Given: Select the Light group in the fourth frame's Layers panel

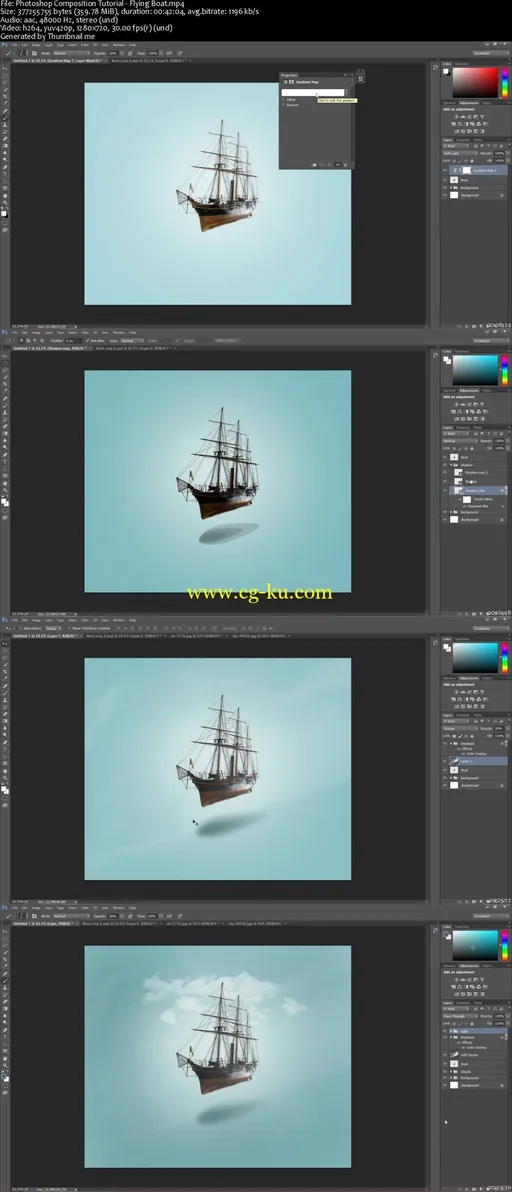Looking at the screenshot, I should (x=479, y=1031).
